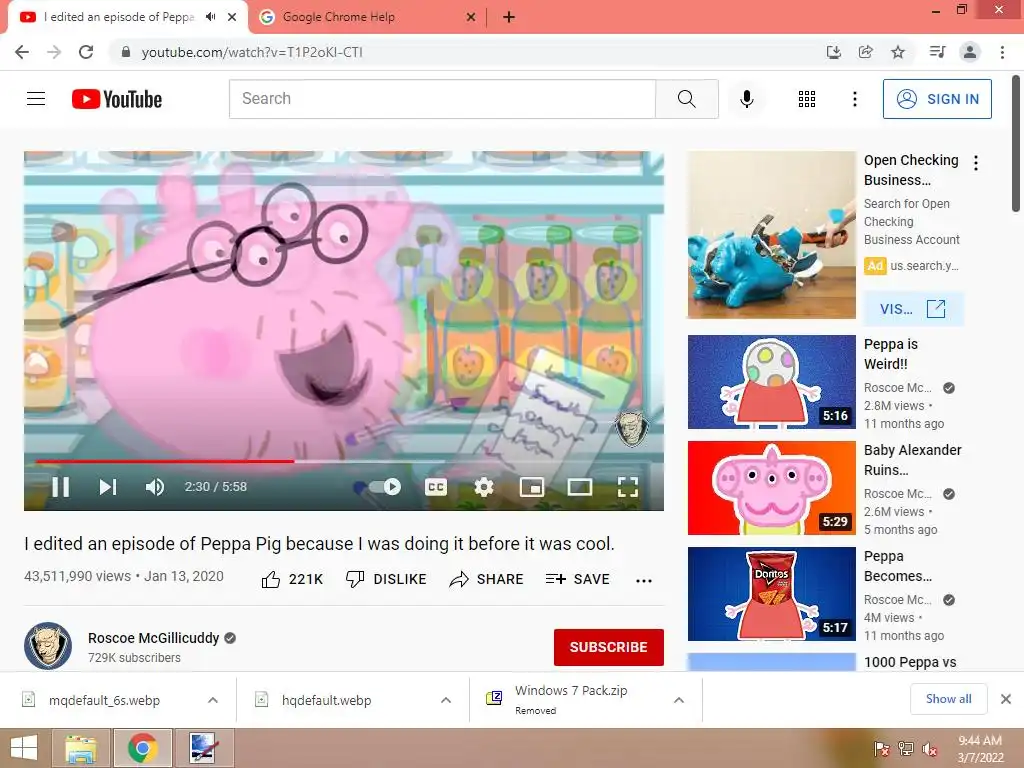Open 'Peppa Becomes...' Doritos thumbnail

coord(772,594)
